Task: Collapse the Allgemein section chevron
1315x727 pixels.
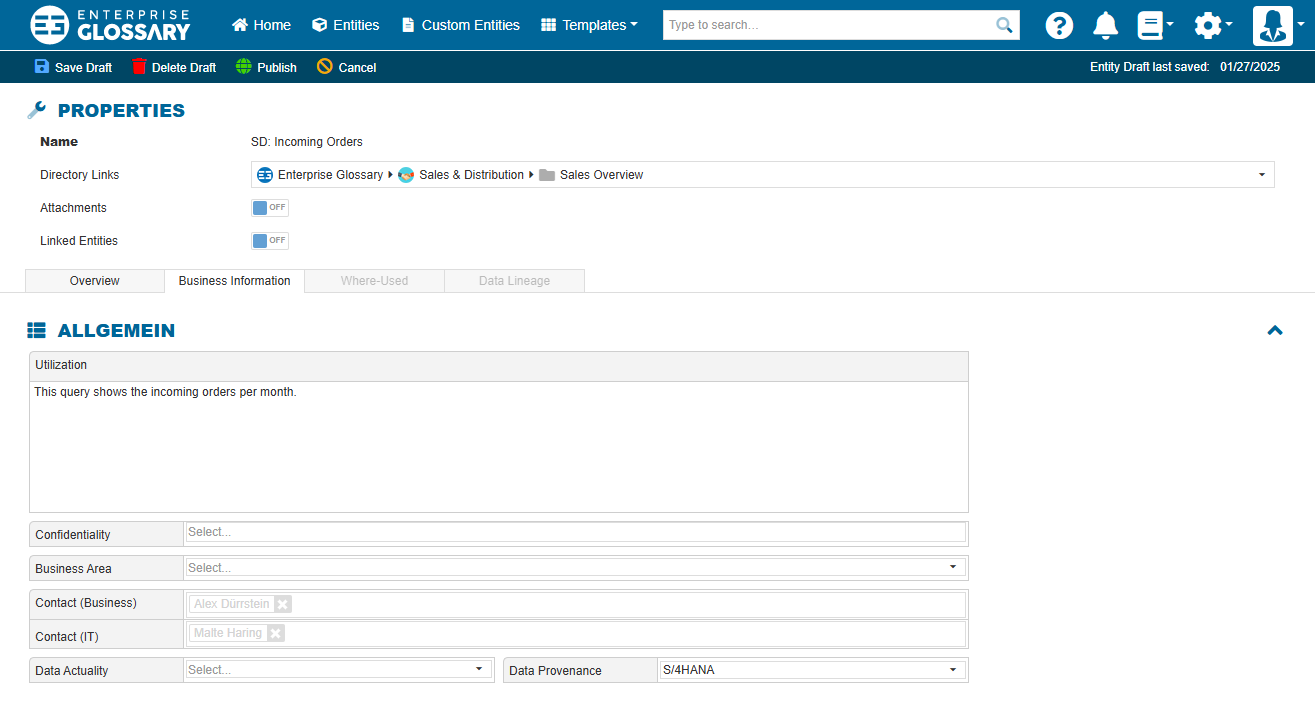Action: (1274, 331)
